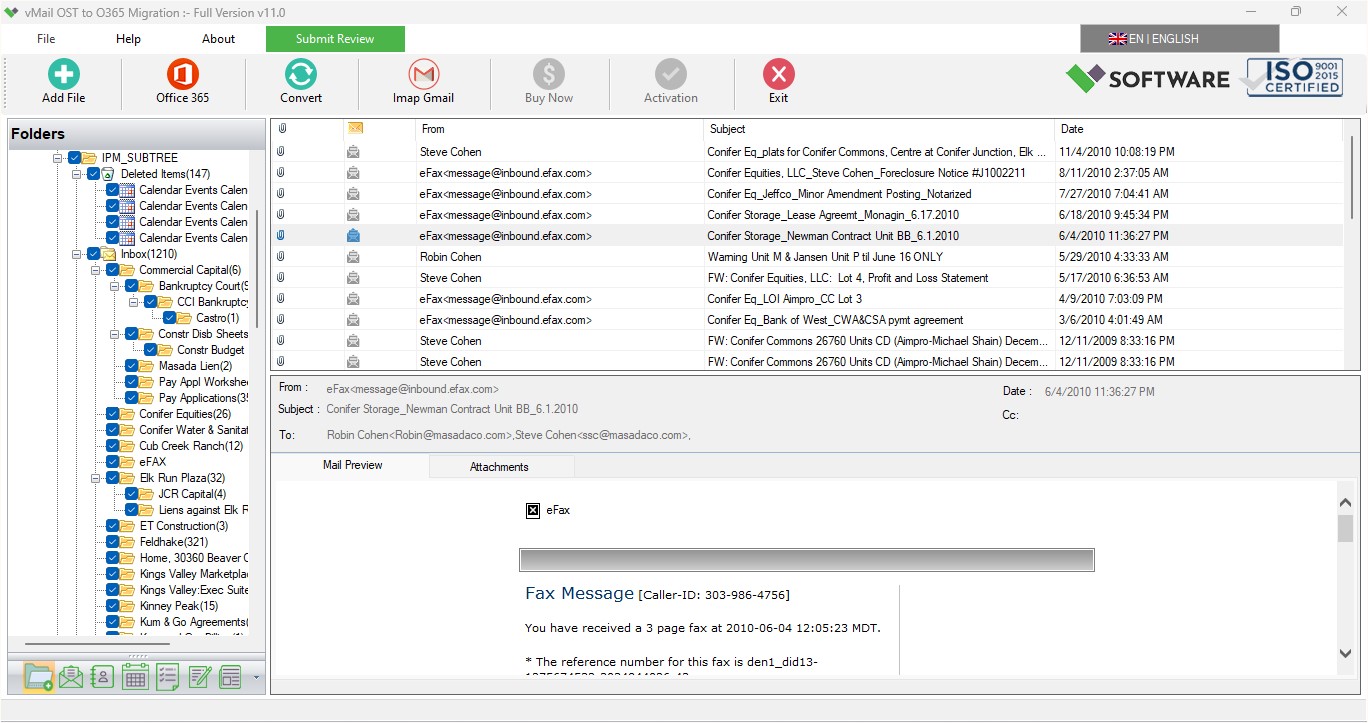Collapse the IPM_SUBTREE tree node
The width and height of the screenshot is (1368, 723).
coord(58,158)
